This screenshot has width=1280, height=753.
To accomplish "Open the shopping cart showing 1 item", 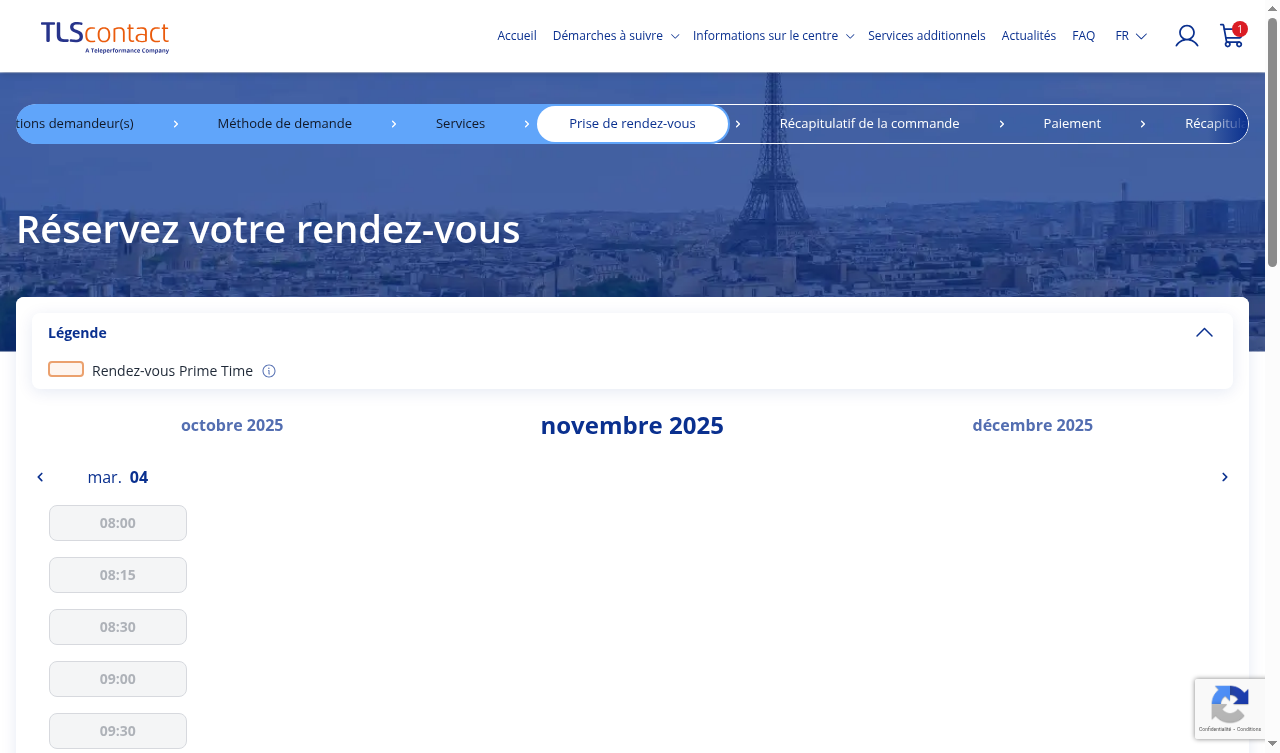I will coord(1230,36).
